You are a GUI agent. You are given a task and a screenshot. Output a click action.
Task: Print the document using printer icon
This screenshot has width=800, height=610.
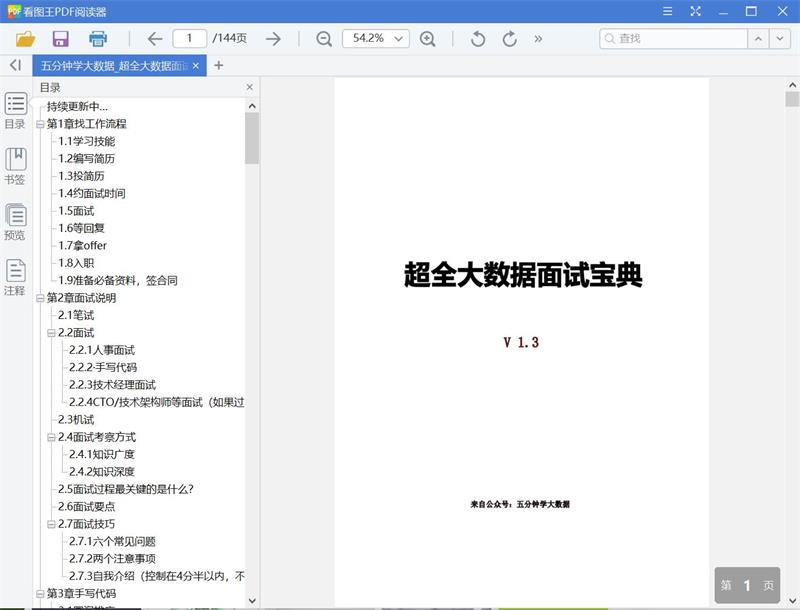click(x=98, y=39)
